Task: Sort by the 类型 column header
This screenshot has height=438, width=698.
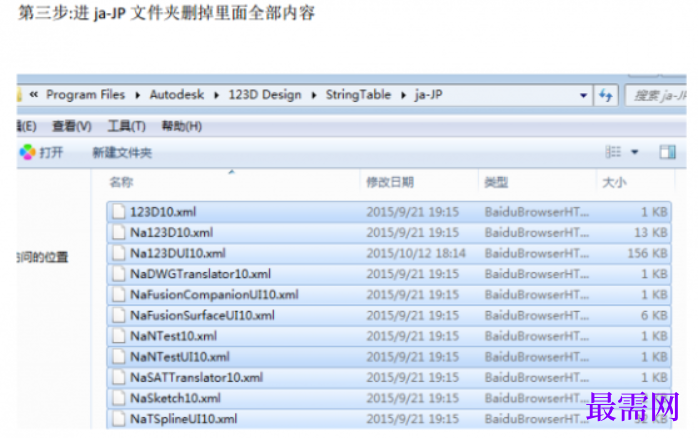Action: coord(496,182)
